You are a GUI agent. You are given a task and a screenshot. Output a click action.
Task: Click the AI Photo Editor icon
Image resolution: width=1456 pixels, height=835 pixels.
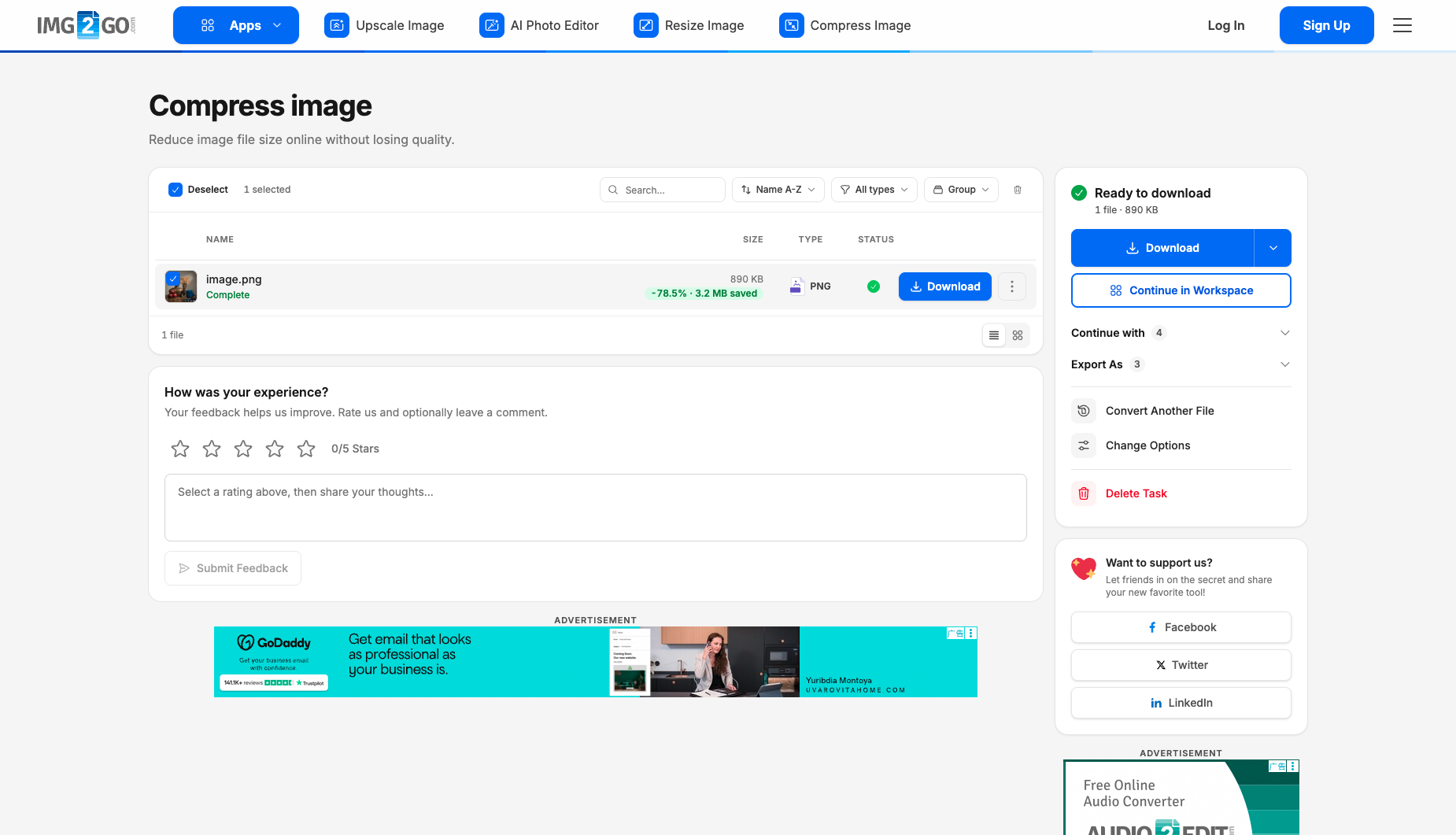click(492, 25)
